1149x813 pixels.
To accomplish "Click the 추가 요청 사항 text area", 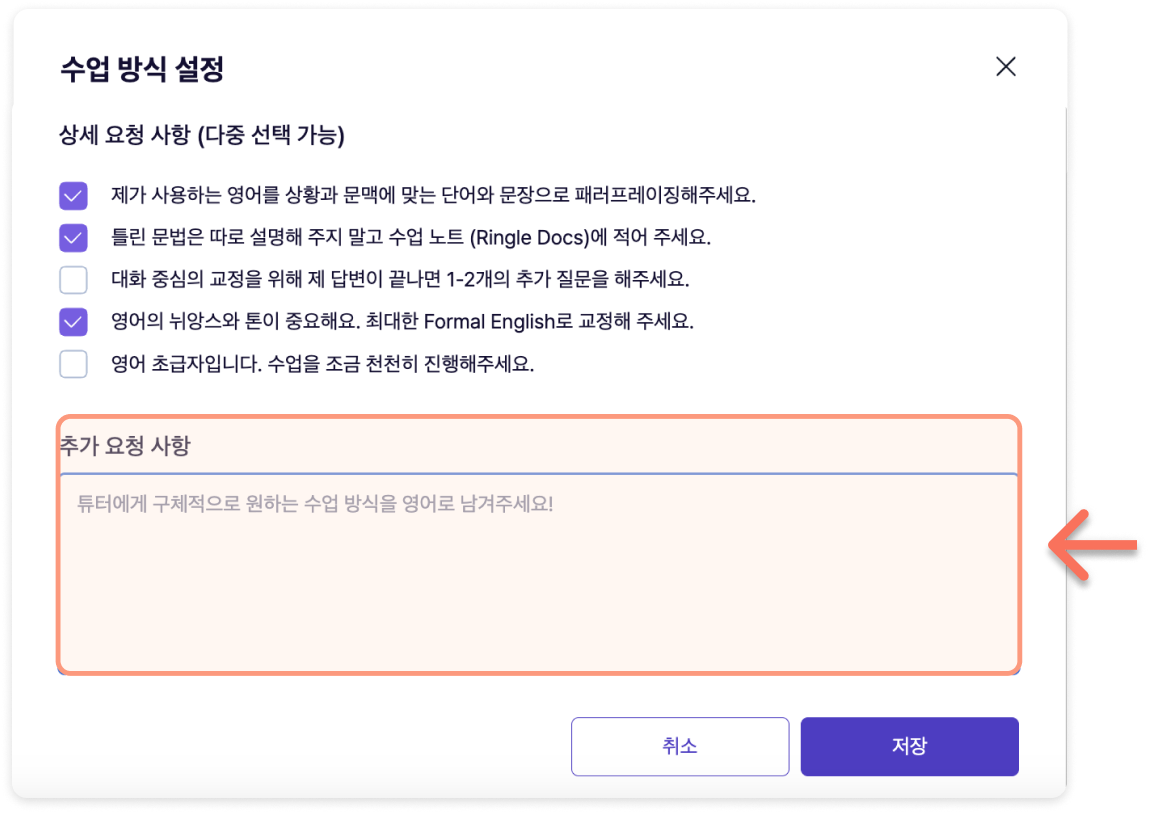I will coord(539,573).
